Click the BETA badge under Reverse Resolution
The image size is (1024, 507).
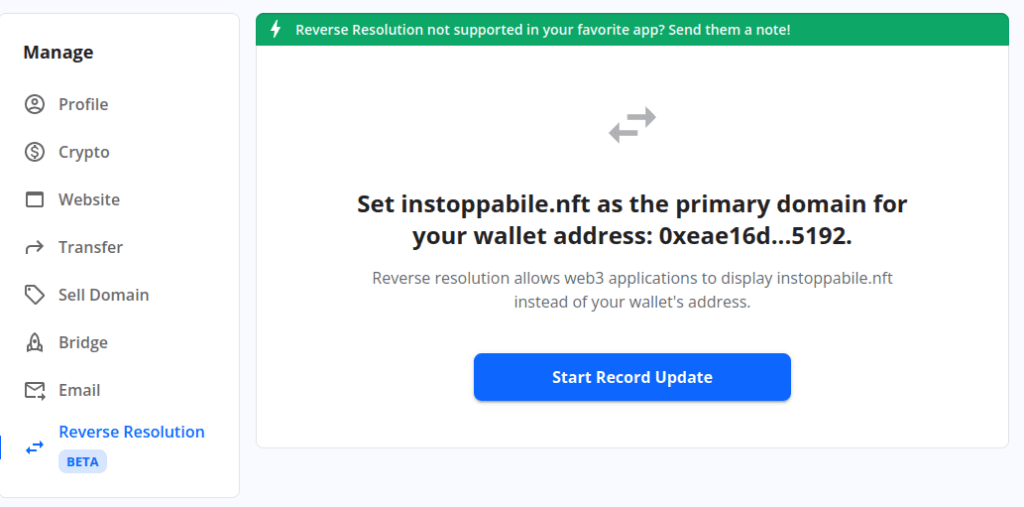pos(82,462)
